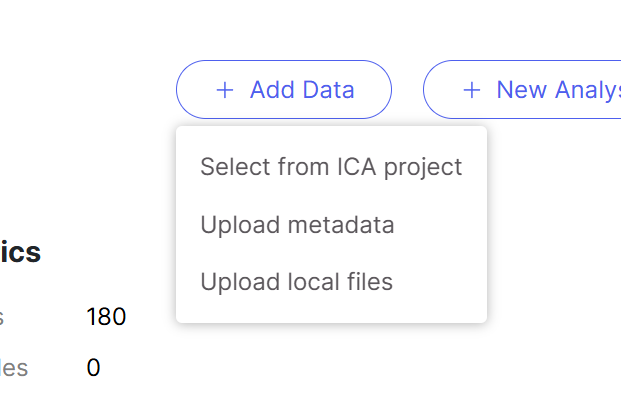Click the bold statistics heading text
This screenshot has width=621, height=400.
point(20,252)
